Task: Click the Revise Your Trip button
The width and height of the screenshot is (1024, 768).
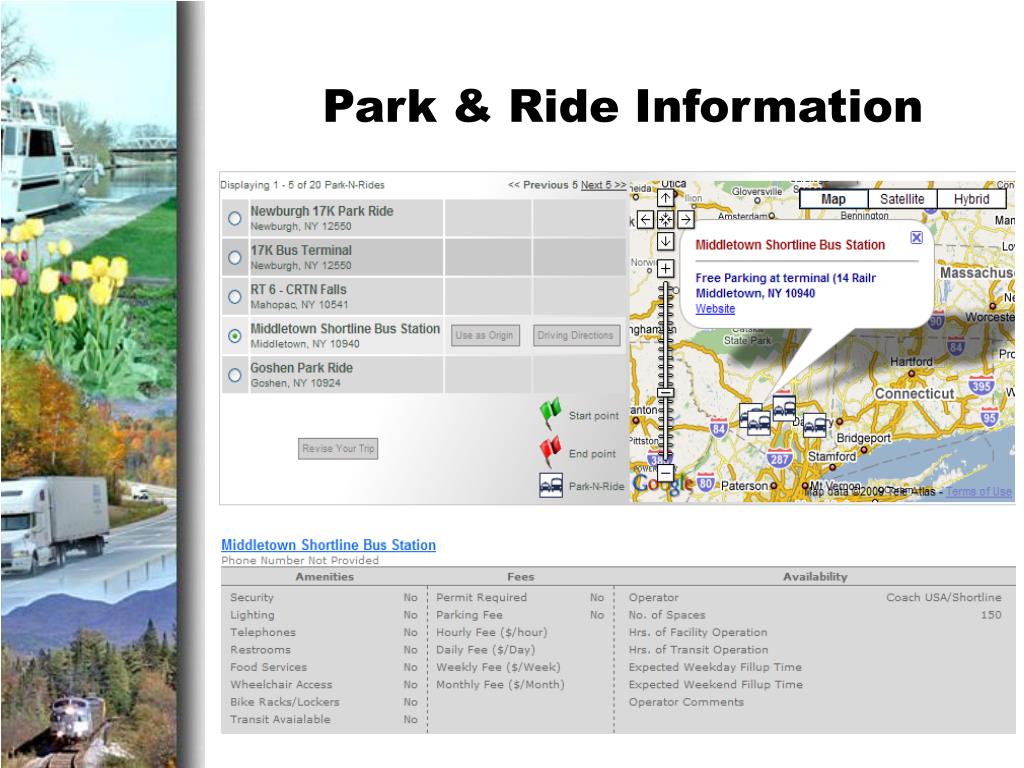Action: coord(338,449)
